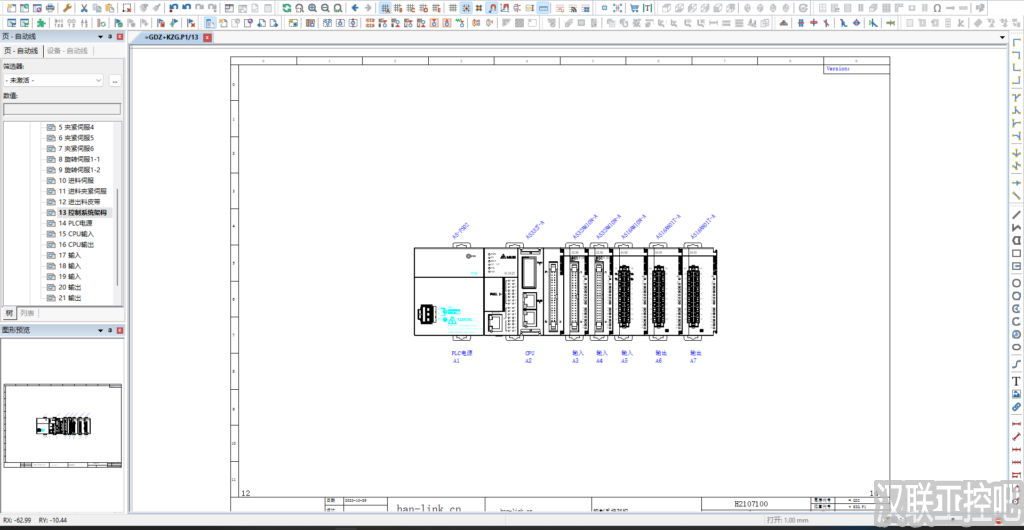The width and height of the screenshot is (1024, 530).
Task: Toggle the snap to grid button
Action: [x=466, y=8]
